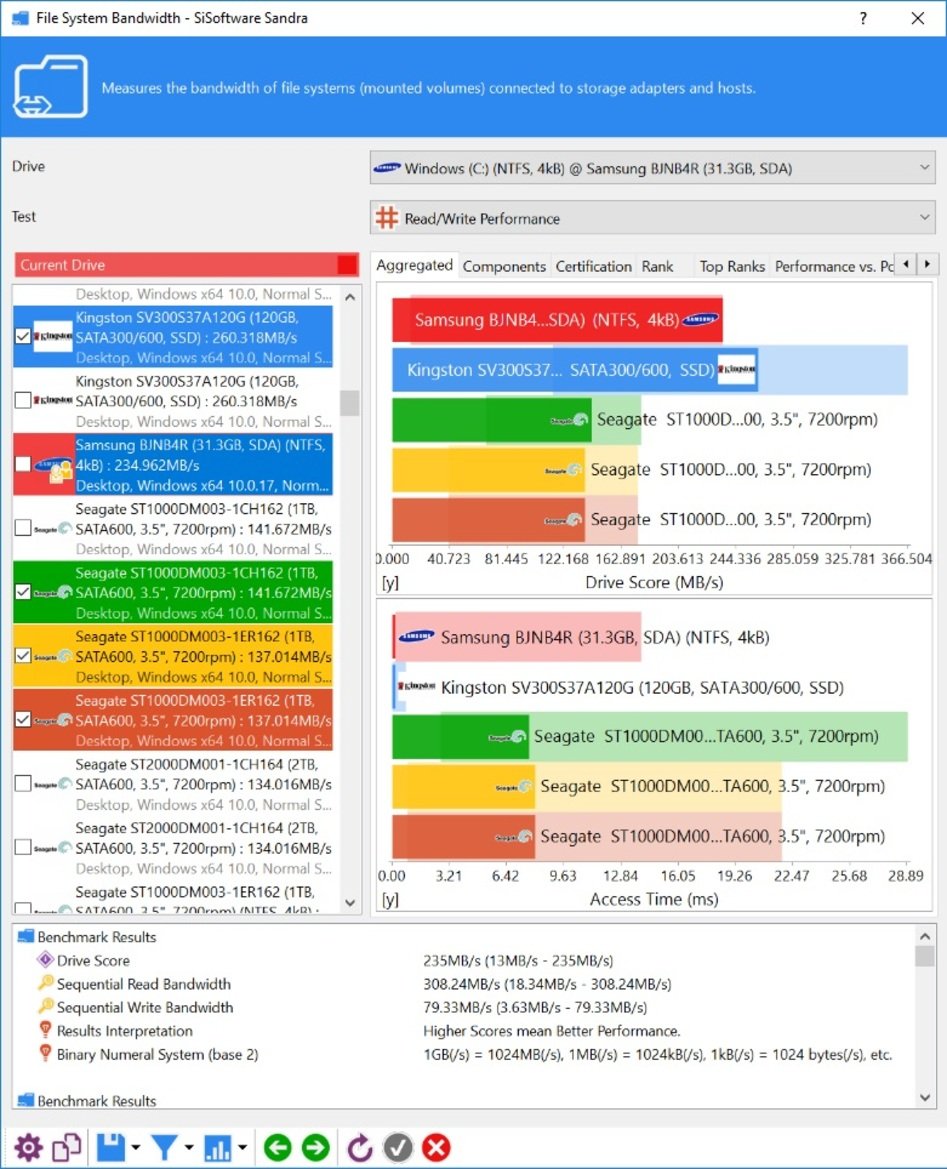Select the value 308.24MB/s (18.34MB/s - 308.24MB/s)
The height and width of the screenshot is (1169, 947).
point(547,984)
